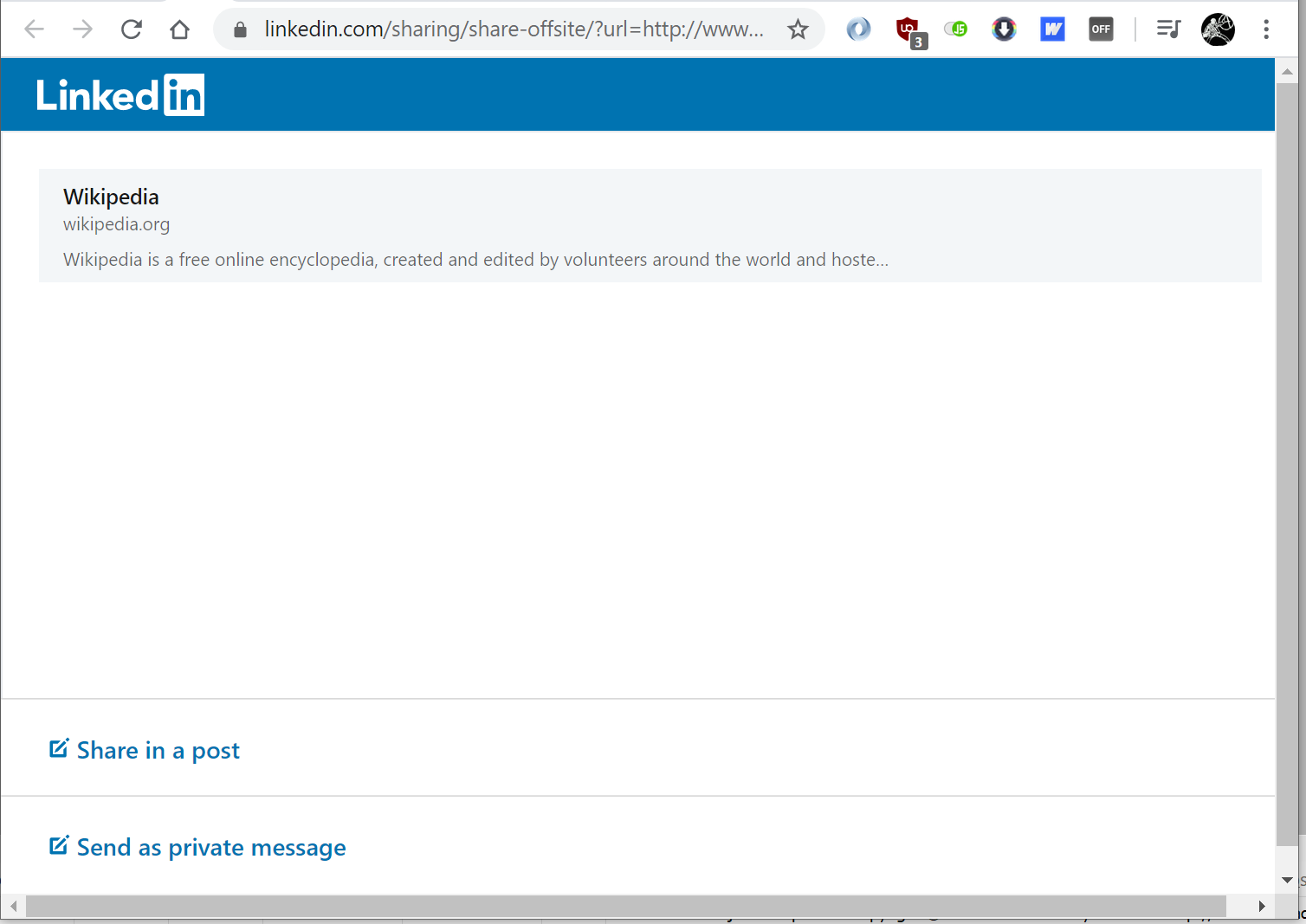Click the edit icon beside Send as private message
Image resolution: width=1306 pixels, height=924 pixels.
click(59, 845)
